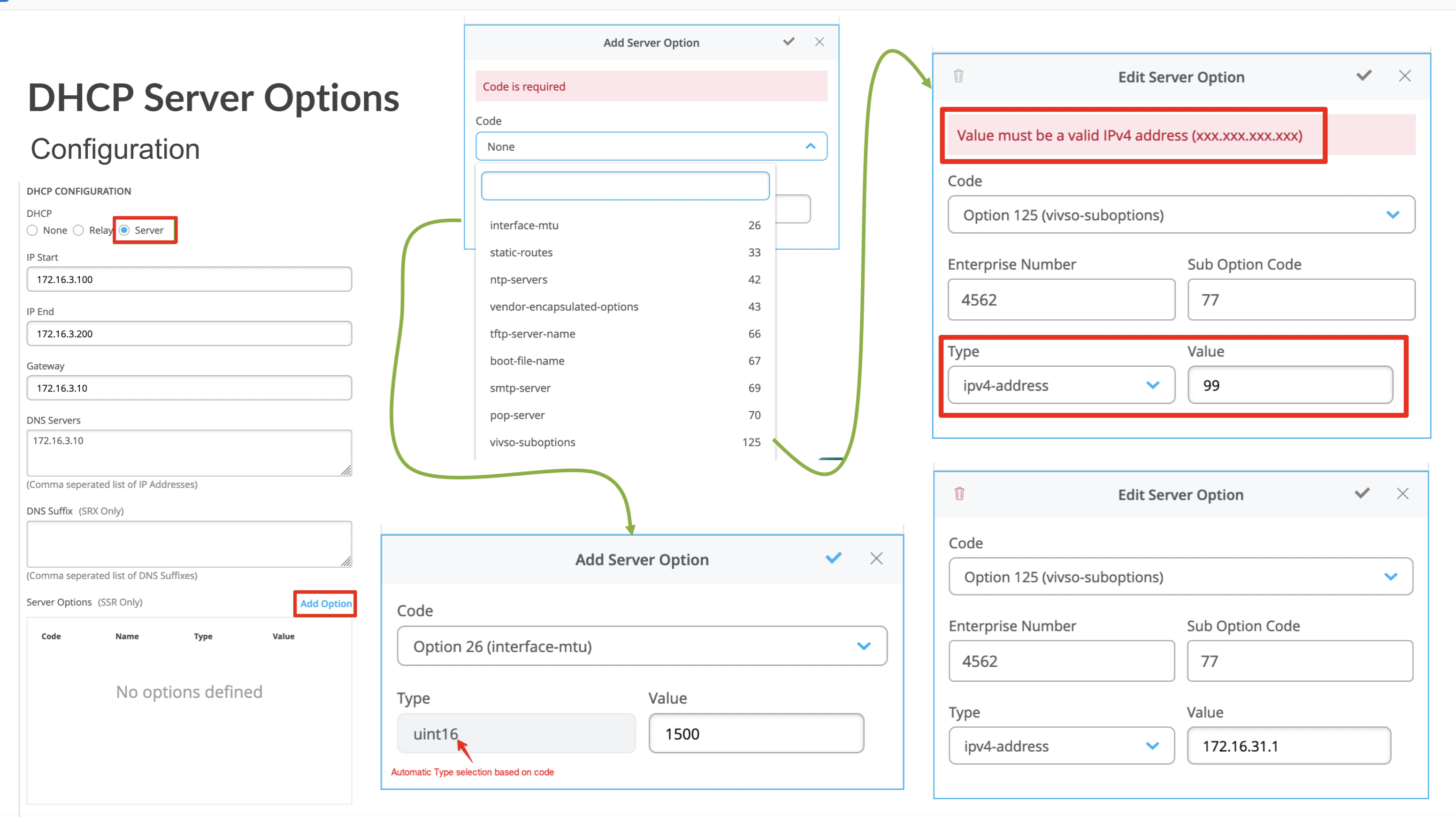Select the Server DHCP radio button
The image size is (1456, 817).
(124, 230)
